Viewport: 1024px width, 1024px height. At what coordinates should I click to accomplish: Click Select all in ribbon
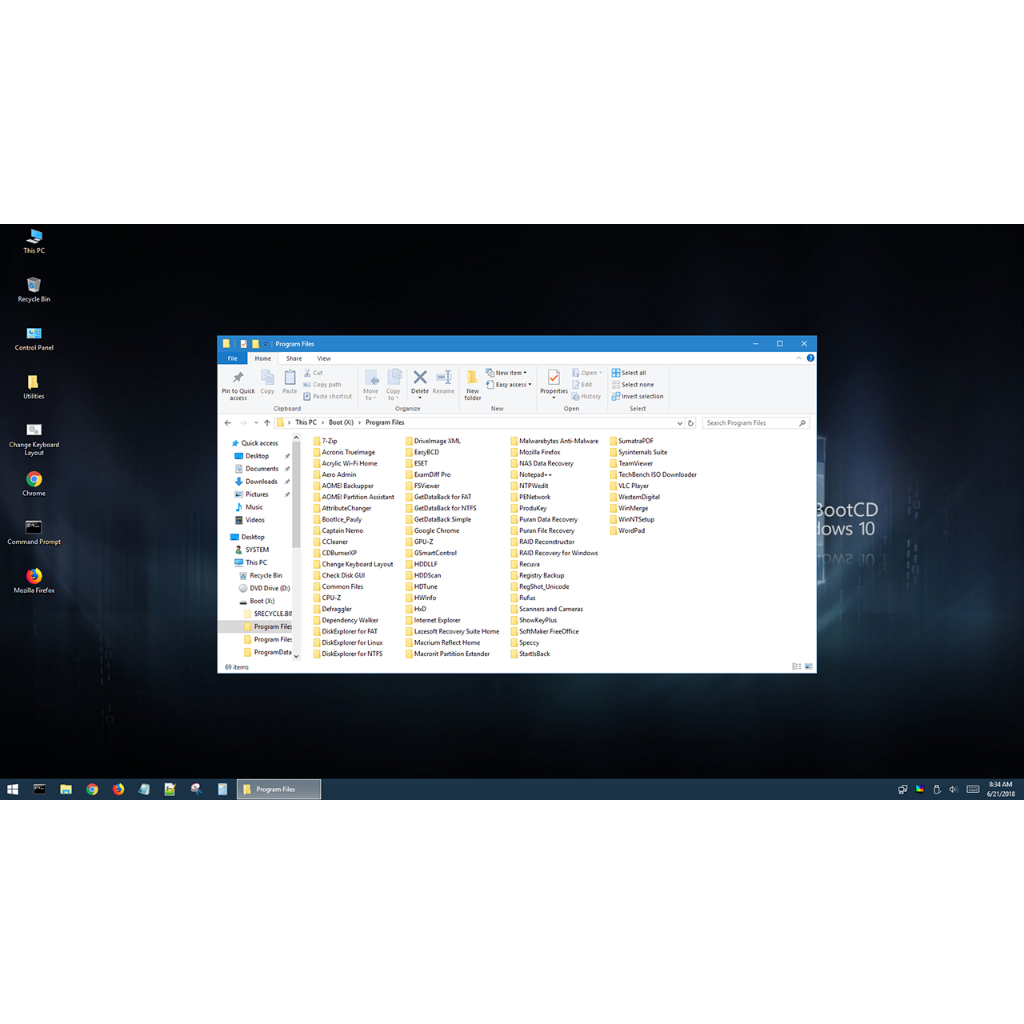point(629,373)
